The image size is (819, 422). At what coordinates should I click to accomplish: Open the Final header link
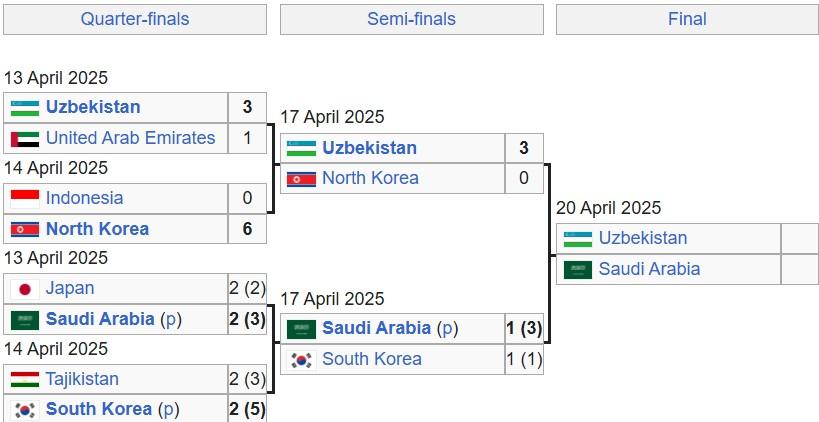(687, 19)
